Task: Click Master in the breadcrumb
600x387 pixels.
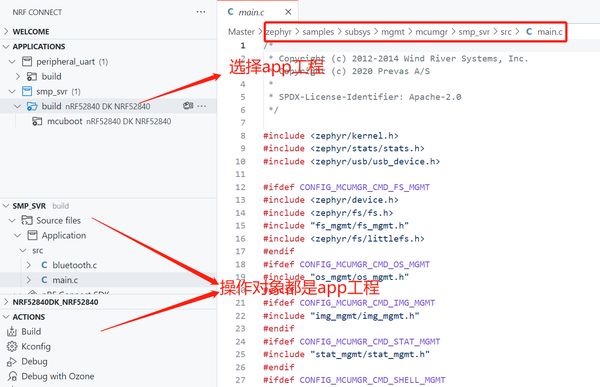Action: coord(241,32)
